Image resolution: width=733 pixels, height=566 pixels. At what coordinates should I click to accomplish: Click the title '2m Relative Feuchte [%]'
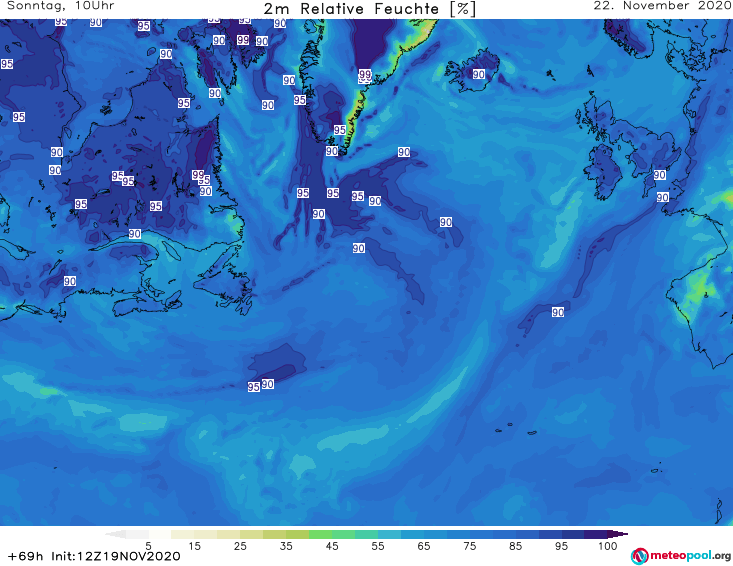(370, 9)
